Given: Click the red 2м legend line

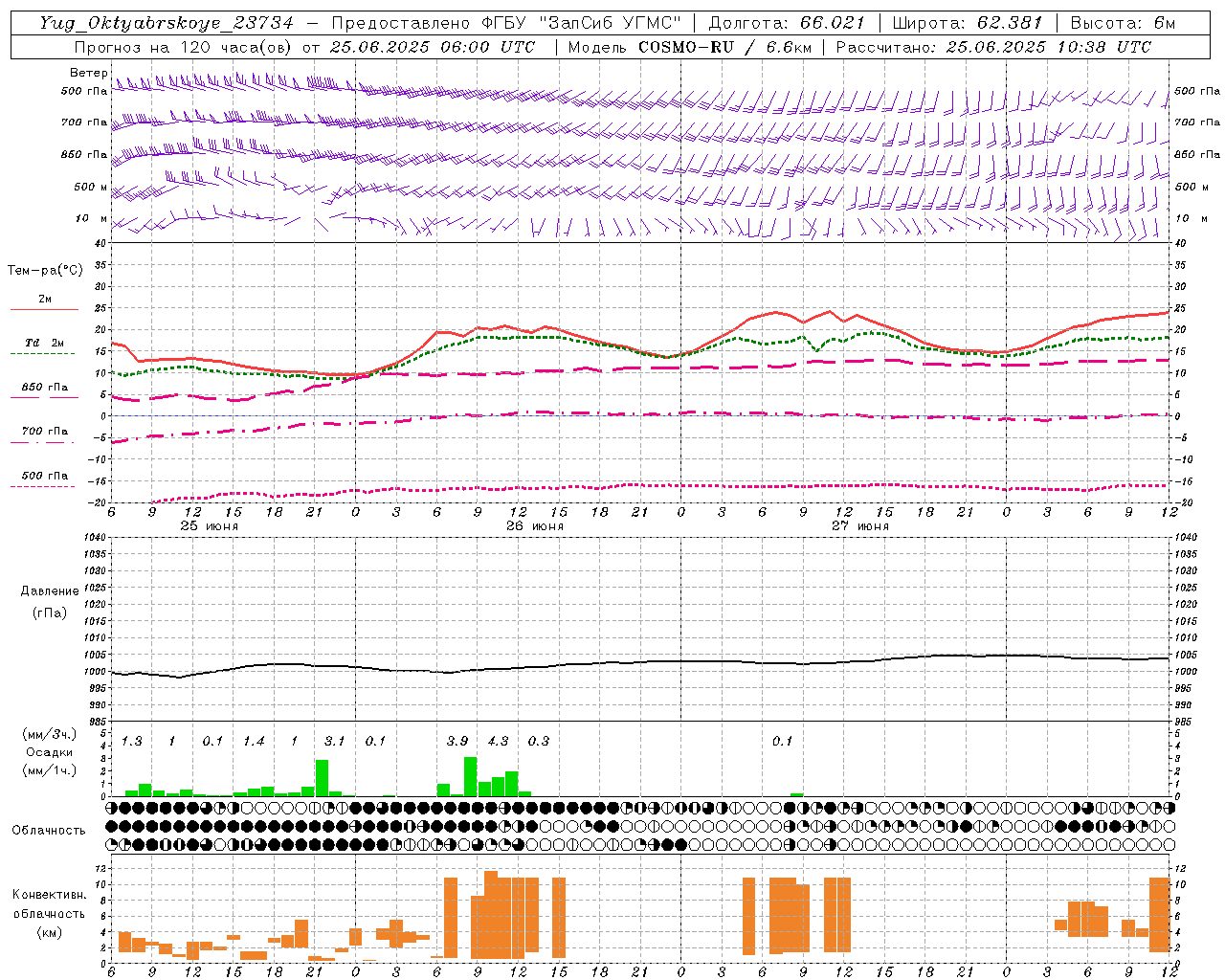Looking at the screenshot, I should click(44, 309).
